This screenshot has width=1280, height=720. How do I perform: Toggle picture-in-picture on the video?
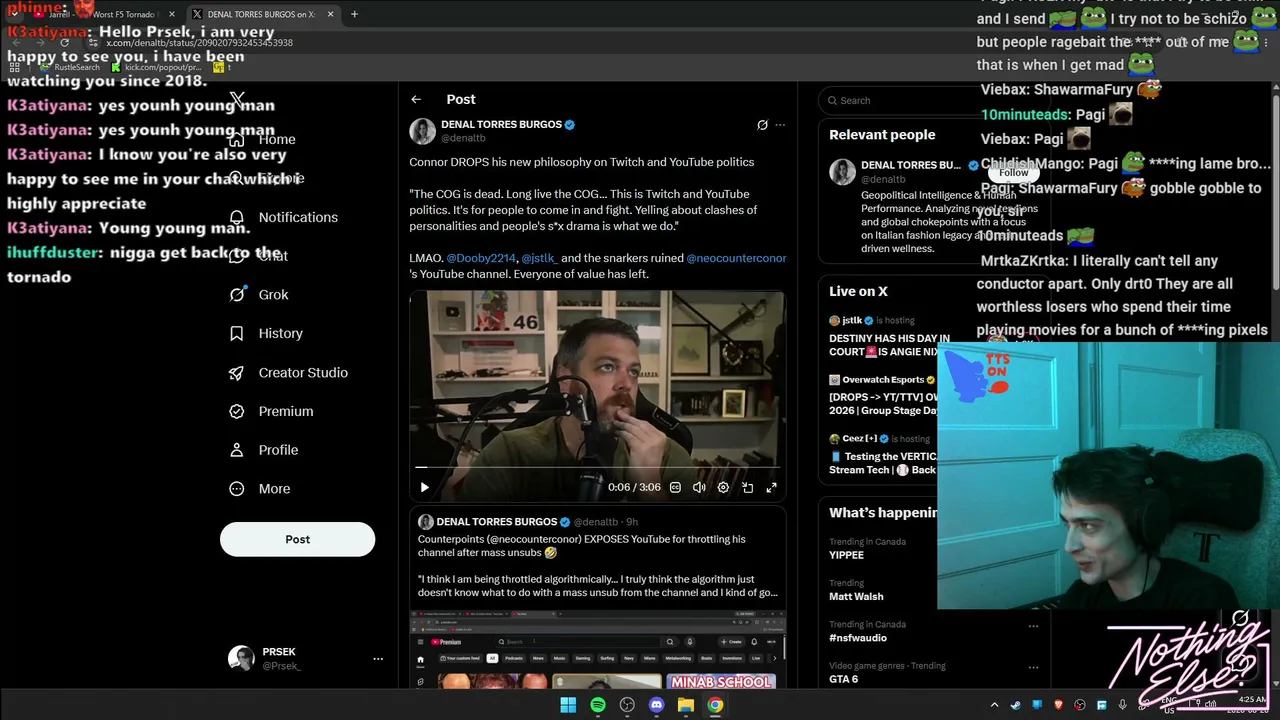(x=747, y=487)
